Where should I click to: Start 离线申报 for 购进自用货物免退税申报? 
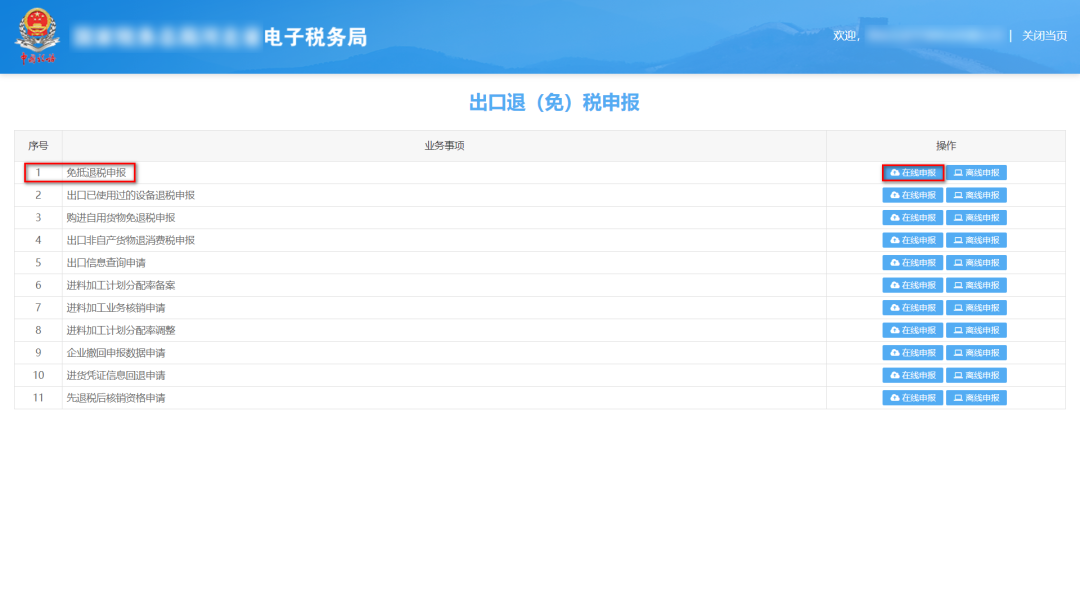point(976,218)
